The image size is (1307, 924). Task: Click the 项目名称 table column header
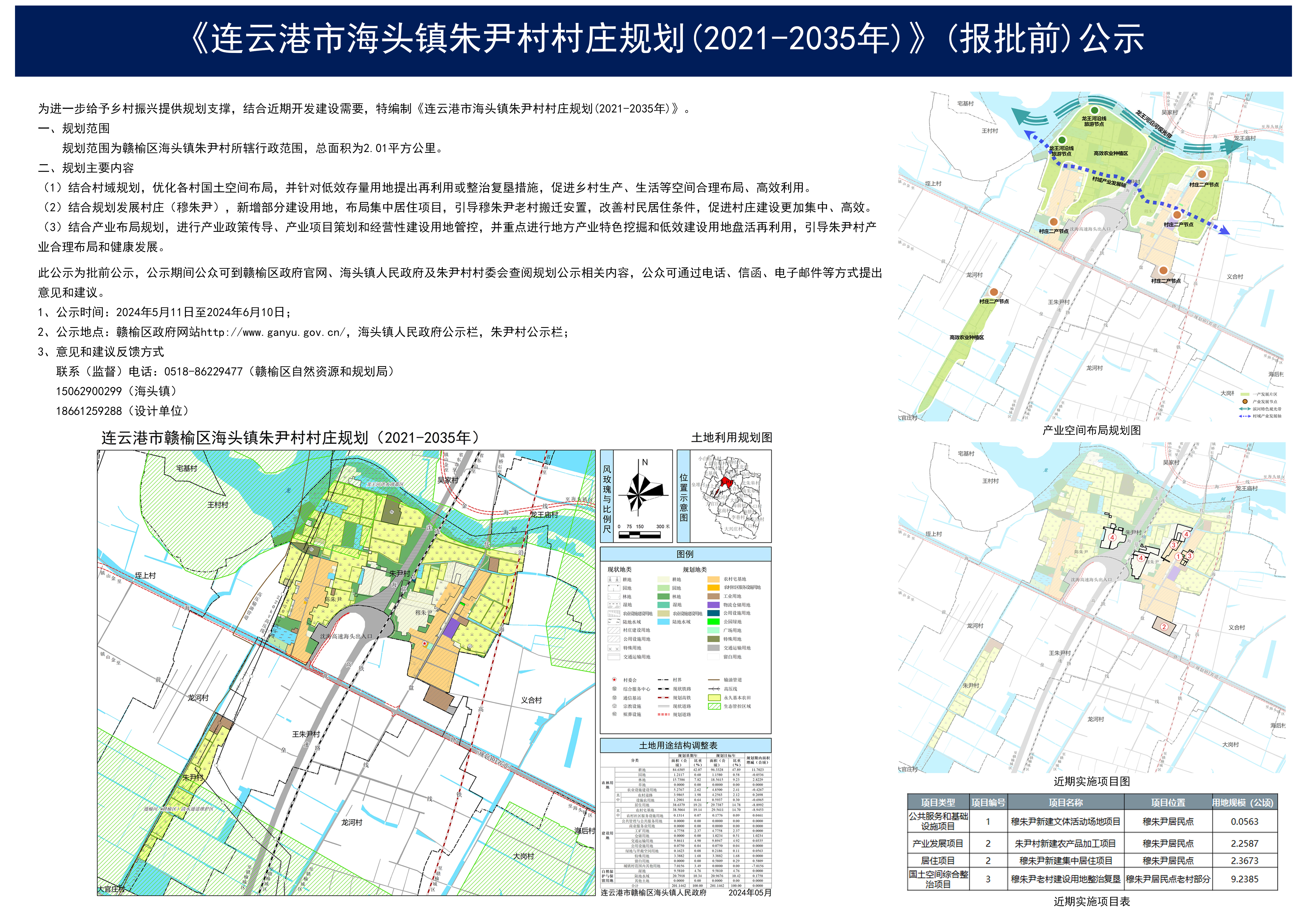point(1066,802)
